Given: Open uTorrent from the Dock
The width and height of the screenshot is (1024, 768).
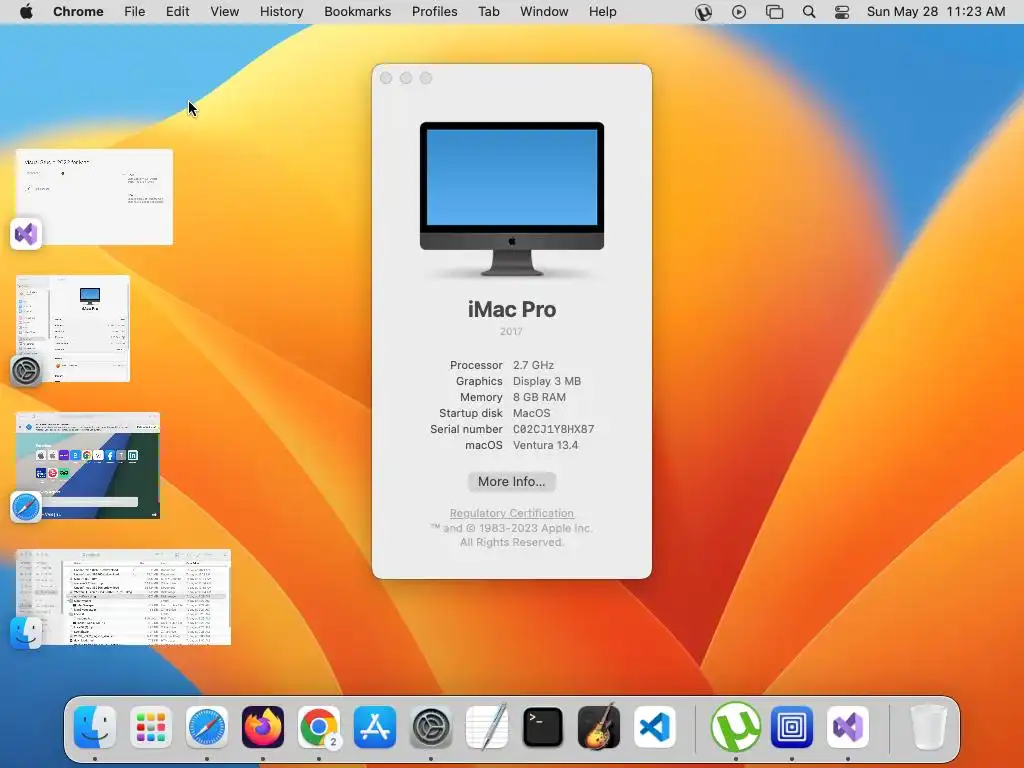Looking at the screenshot, I should pyautogui.click(x=736, y=727).
